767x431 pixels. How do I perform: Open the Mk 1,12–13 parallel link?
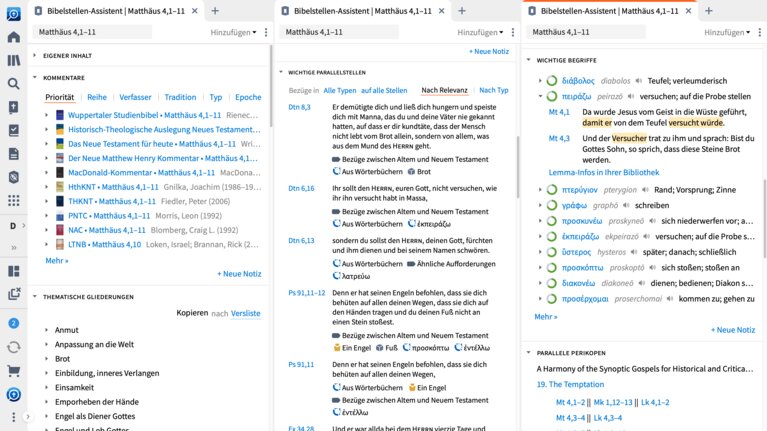coord(613,402)
